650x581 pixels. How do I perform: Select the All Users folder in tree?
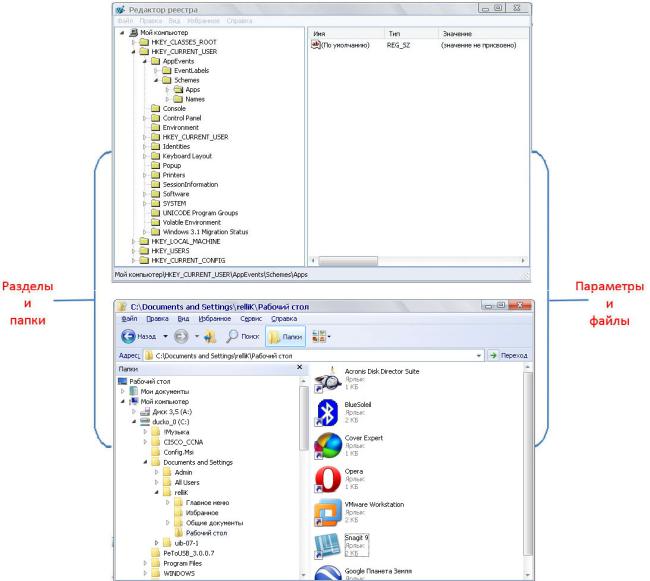(x=187, y=482)
